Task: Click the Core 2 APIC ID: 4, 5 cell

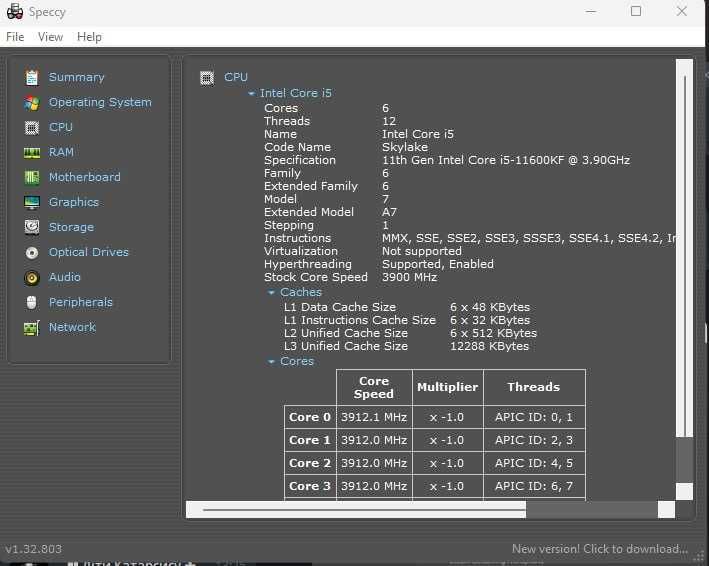Action: 534,463
